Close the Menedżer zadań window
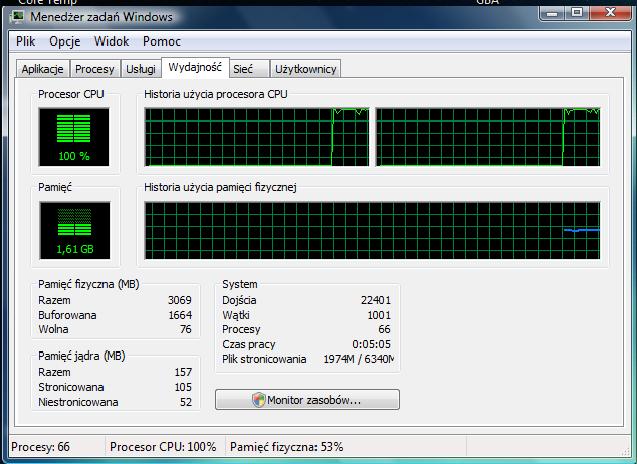Viewport: 637px width, 464px height. 610,13
